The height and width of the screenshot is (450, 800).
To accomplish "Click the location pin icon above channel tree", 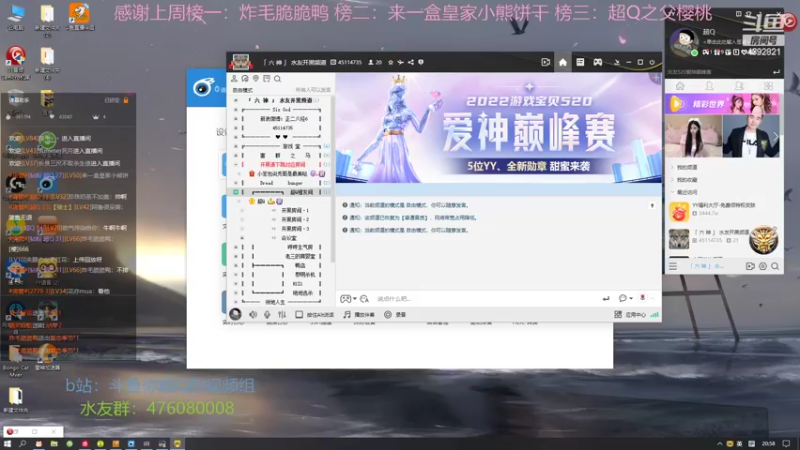I will 256,79.
